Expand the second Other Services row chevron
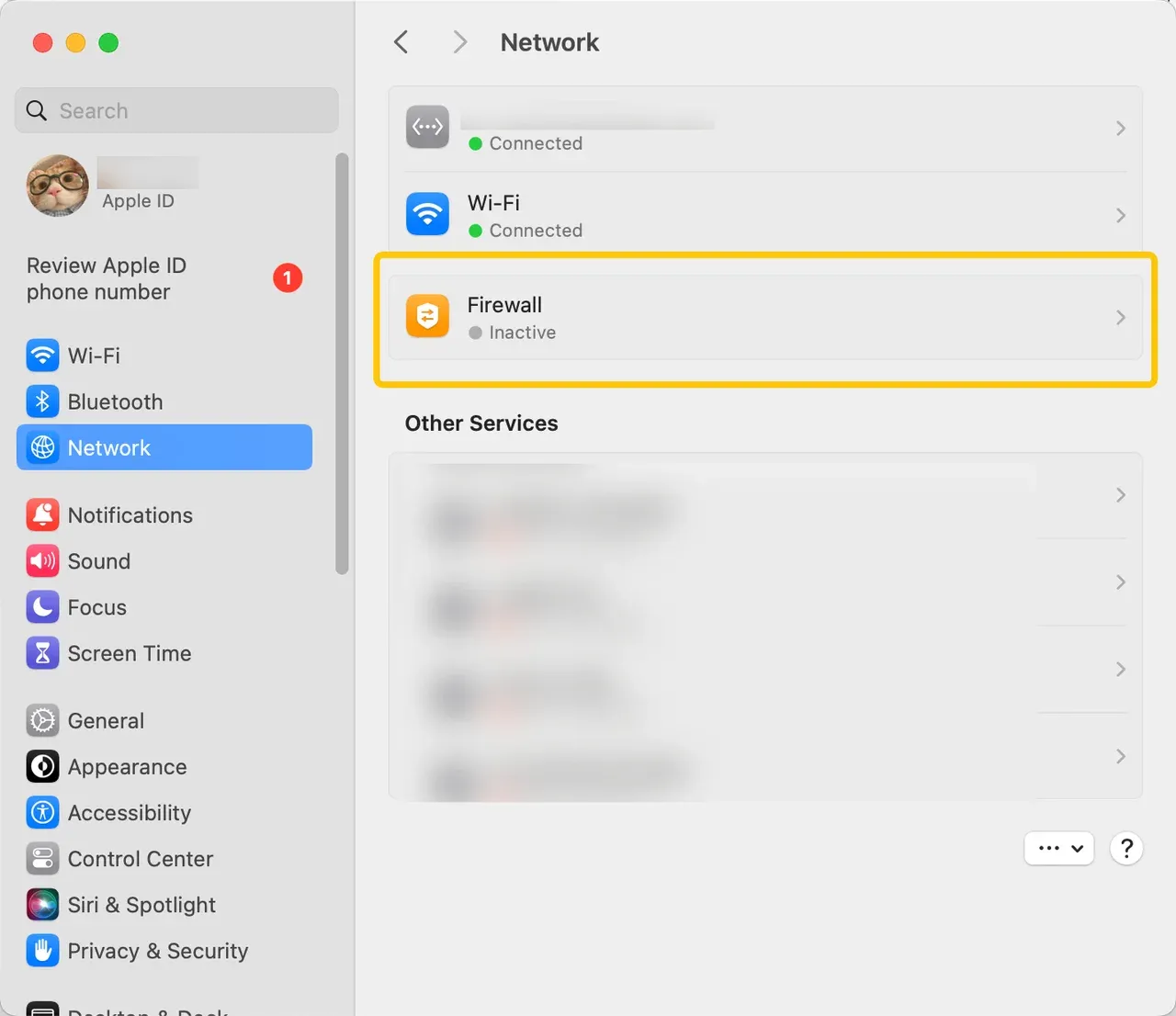Screen dimensions: 1176x1016 point(1121,582)
